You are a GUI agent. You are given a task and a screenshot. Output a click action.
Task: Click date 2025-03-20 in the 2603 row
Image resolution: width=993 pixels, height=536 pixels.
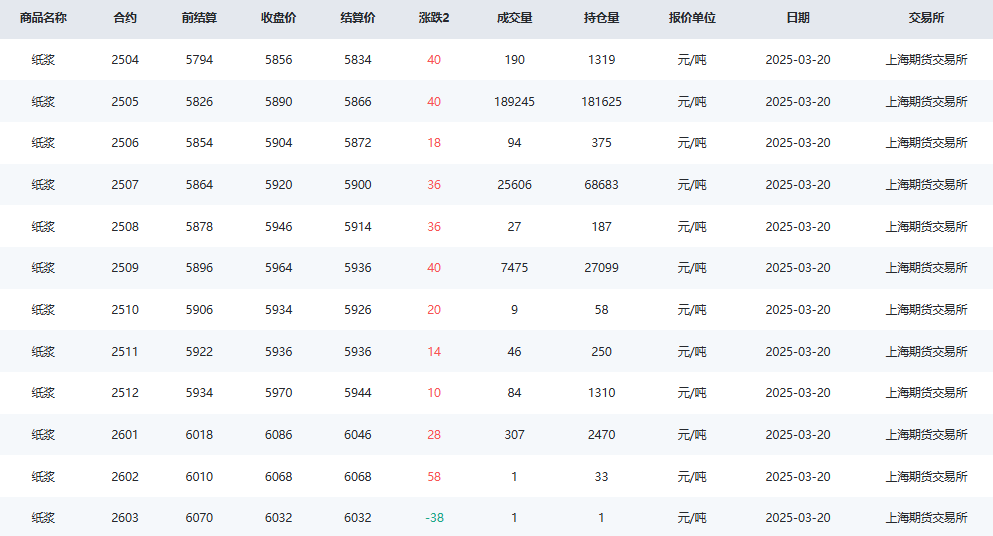pos(797,518)
